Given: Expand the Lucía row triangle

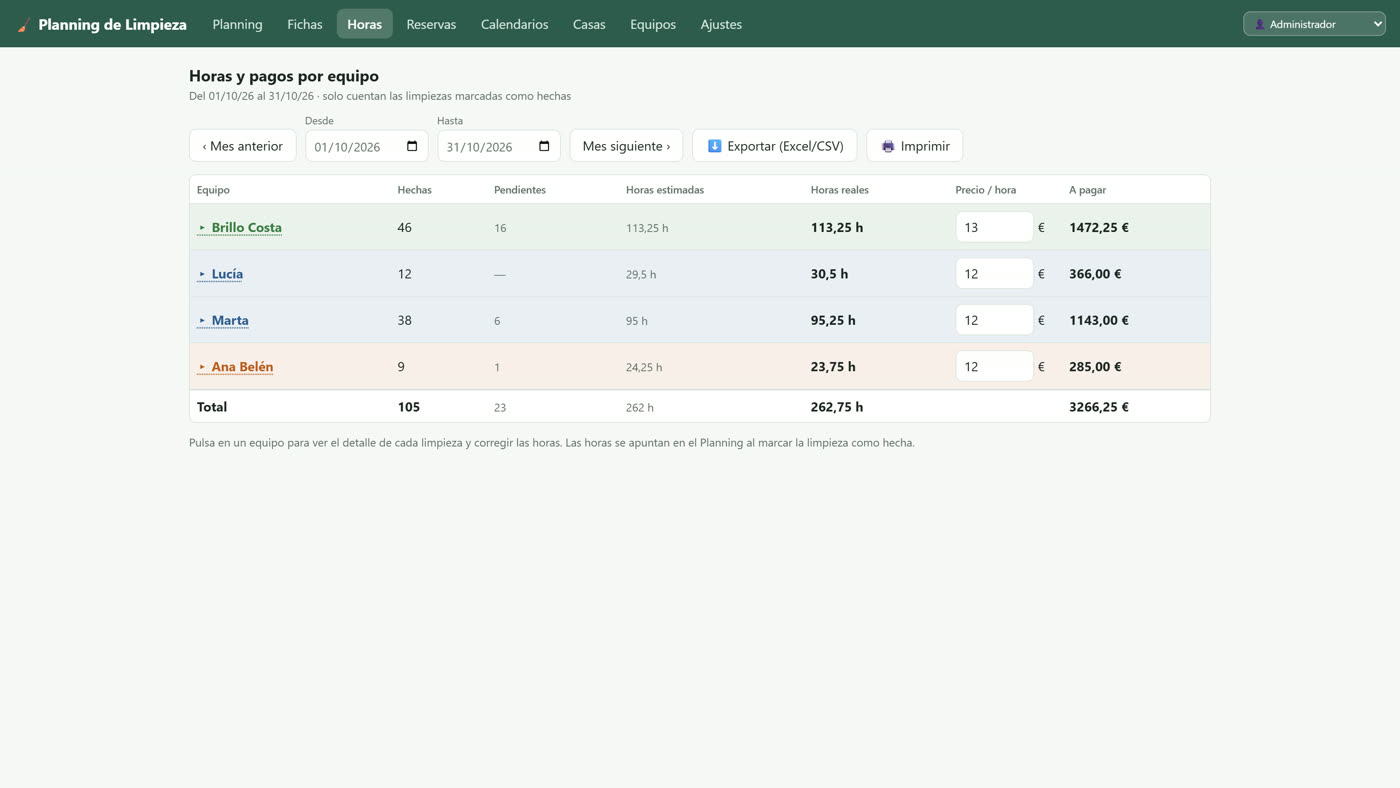Looking at the screenshot, I should click(202, 274).
